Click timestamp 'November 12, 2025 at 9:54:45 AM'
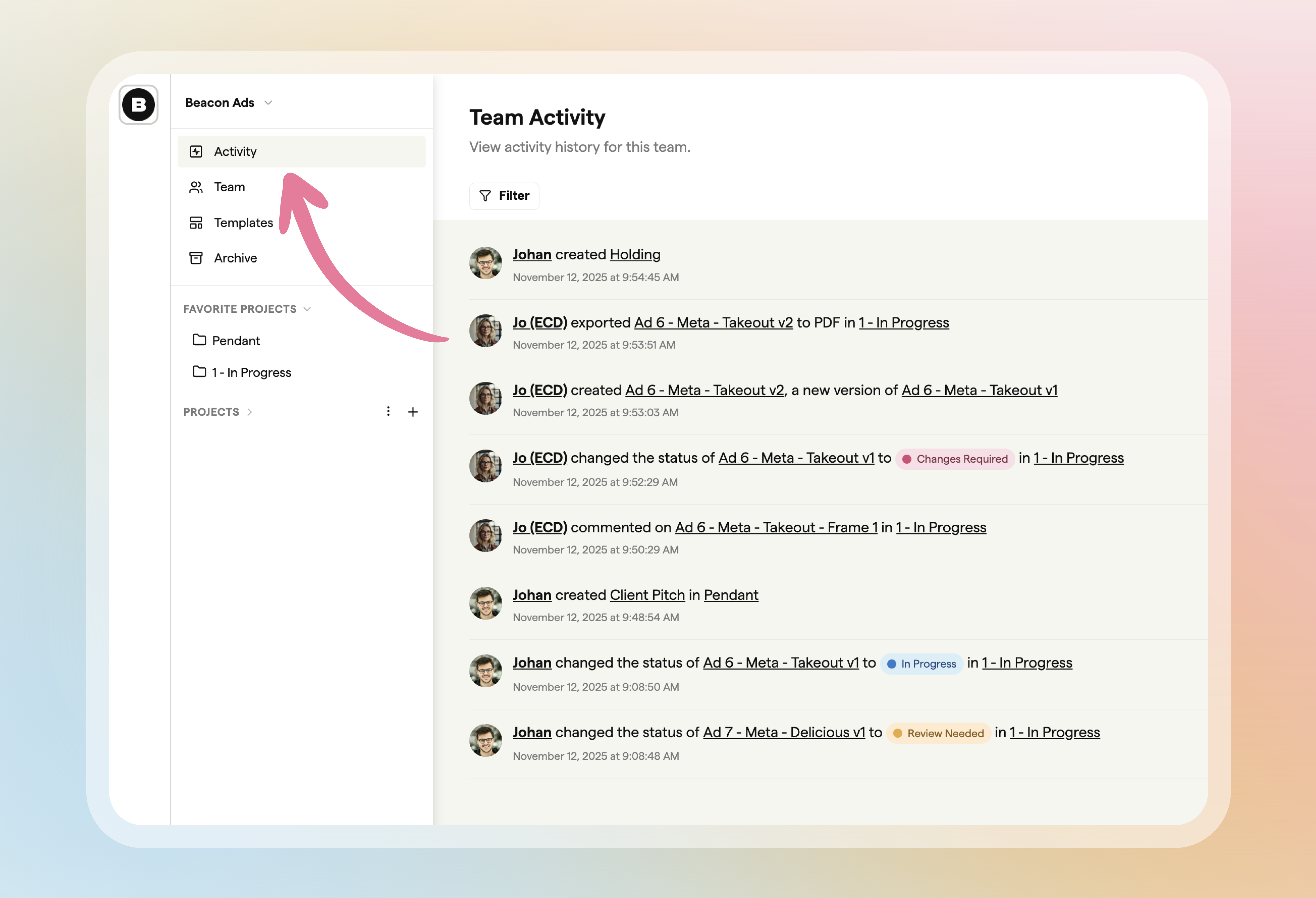The width and height of the screenshot is (1316, 898). pyautogui.click(x=596, y=278)
